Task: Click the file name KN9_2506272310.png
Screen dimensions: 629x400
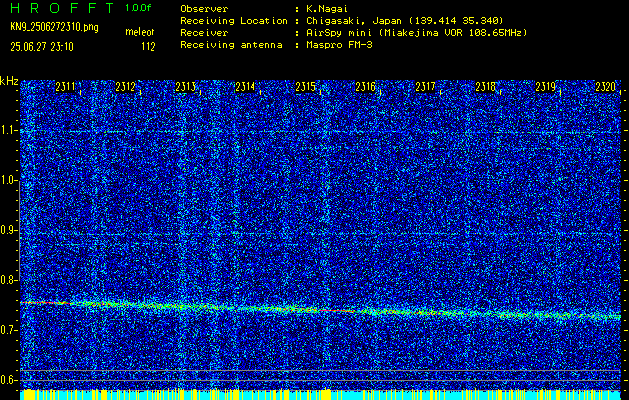Action: pyautogui.click(x=54, y=27)
